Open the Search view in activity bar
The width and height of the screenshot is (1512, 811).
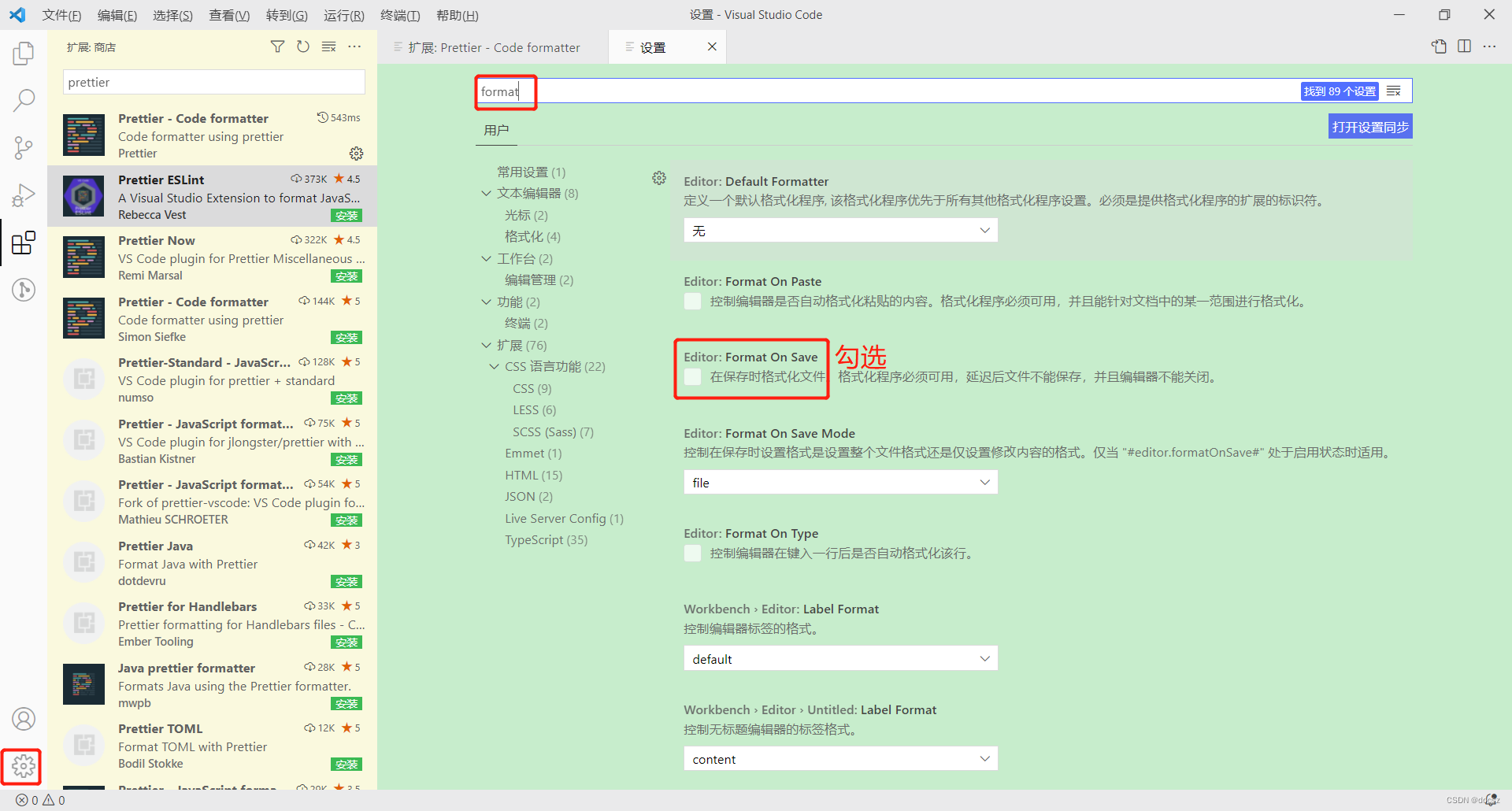click(x=24, y=100)
